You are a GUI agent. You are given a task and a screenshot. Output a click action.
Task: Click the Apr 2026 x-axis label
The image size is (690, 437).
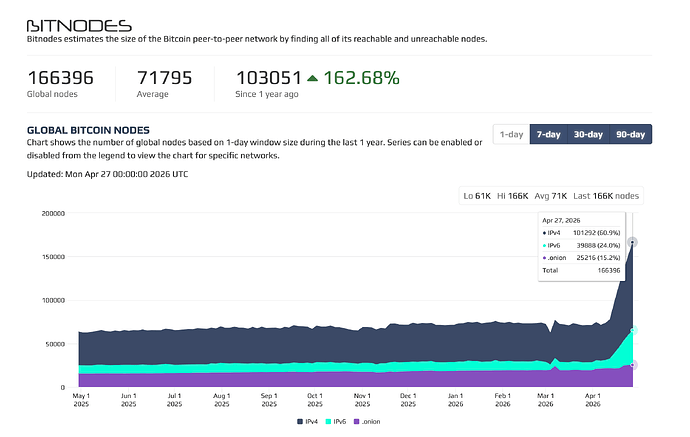(x=593, y=400)
